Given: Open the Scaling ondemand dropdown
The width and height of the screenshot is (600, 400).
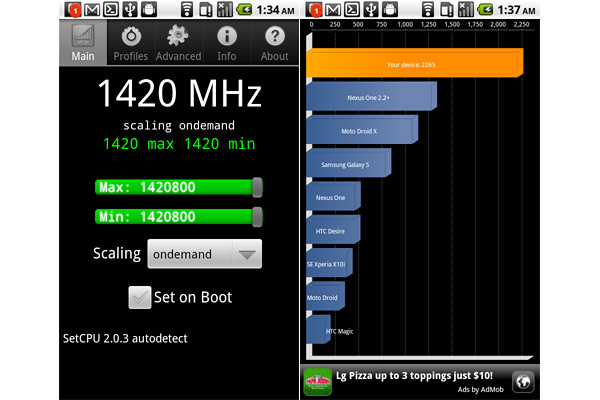Looking at the screenshot, I should coord(205,254).
